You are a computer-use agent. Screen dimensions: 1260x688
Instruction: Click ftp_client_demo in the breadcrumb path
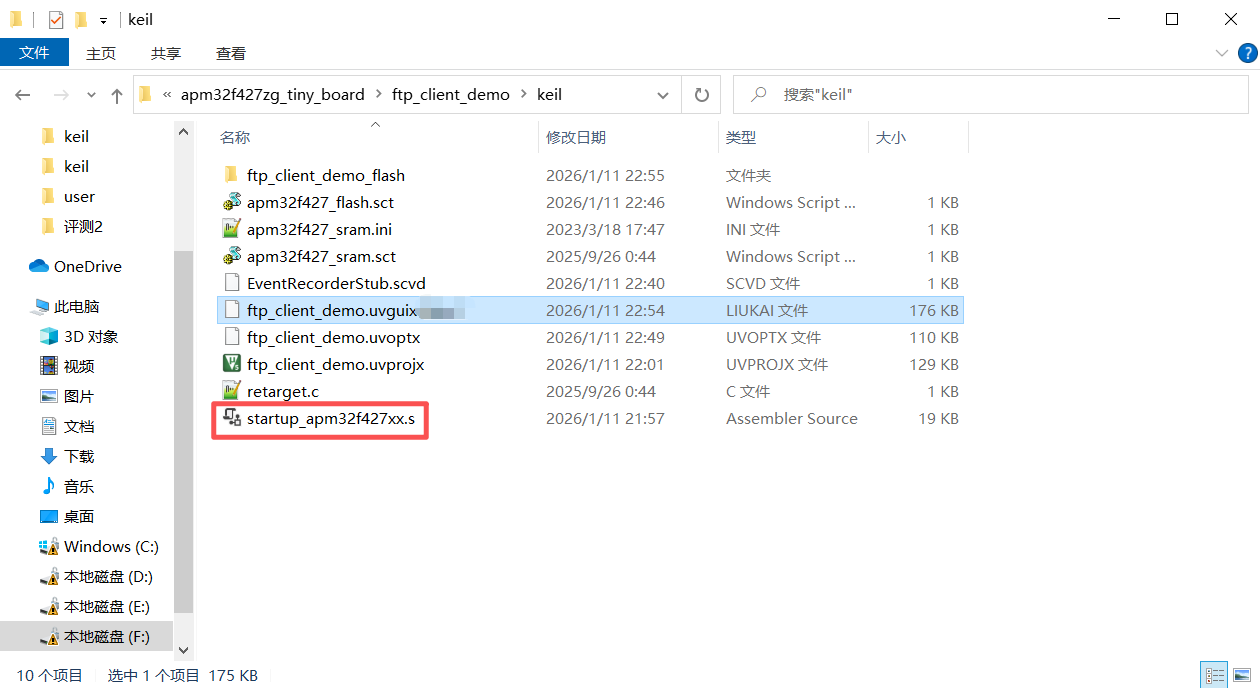click(x=450, y=95)
